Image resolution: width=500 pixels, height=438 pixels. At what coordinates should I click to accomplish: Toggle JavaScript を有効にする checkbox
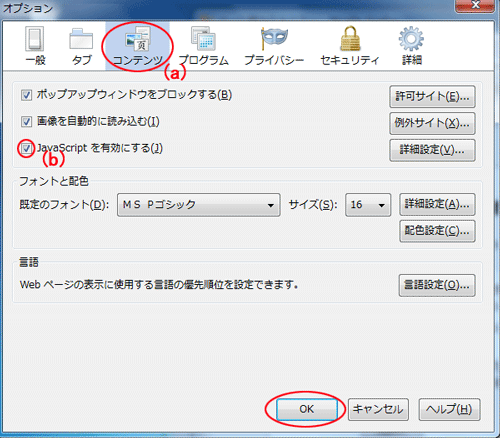tap(26, 148)
